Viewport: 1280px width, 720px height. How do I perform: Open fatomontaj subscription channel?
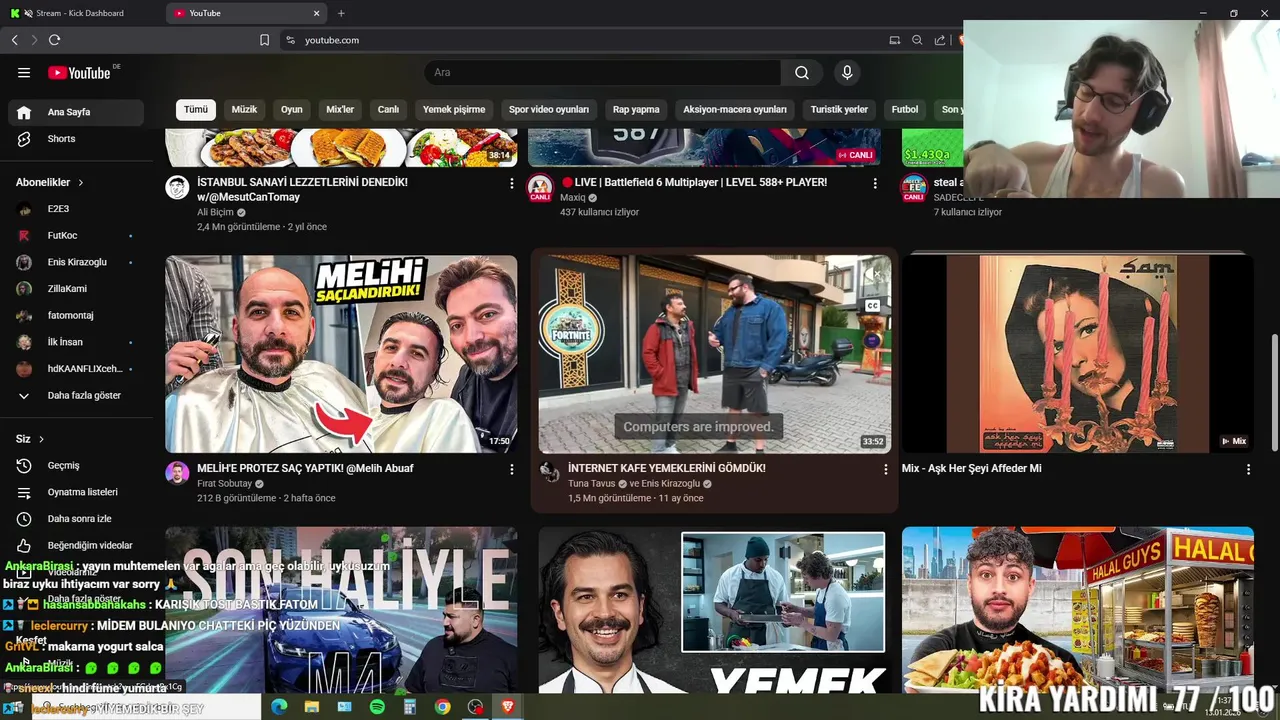click(x=76, y=316)
